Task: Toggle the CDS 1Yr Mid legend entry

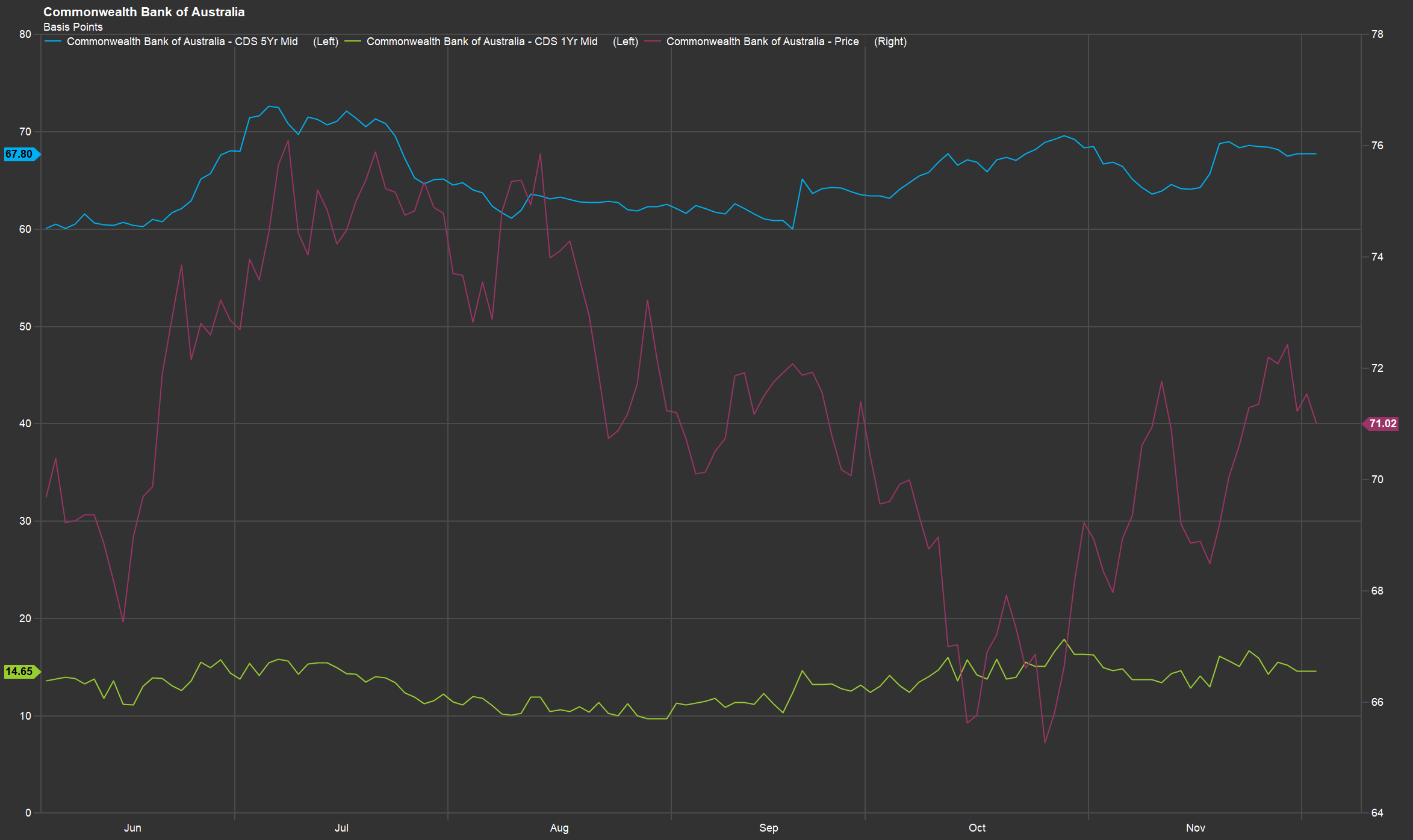Action: pos(482,42)
